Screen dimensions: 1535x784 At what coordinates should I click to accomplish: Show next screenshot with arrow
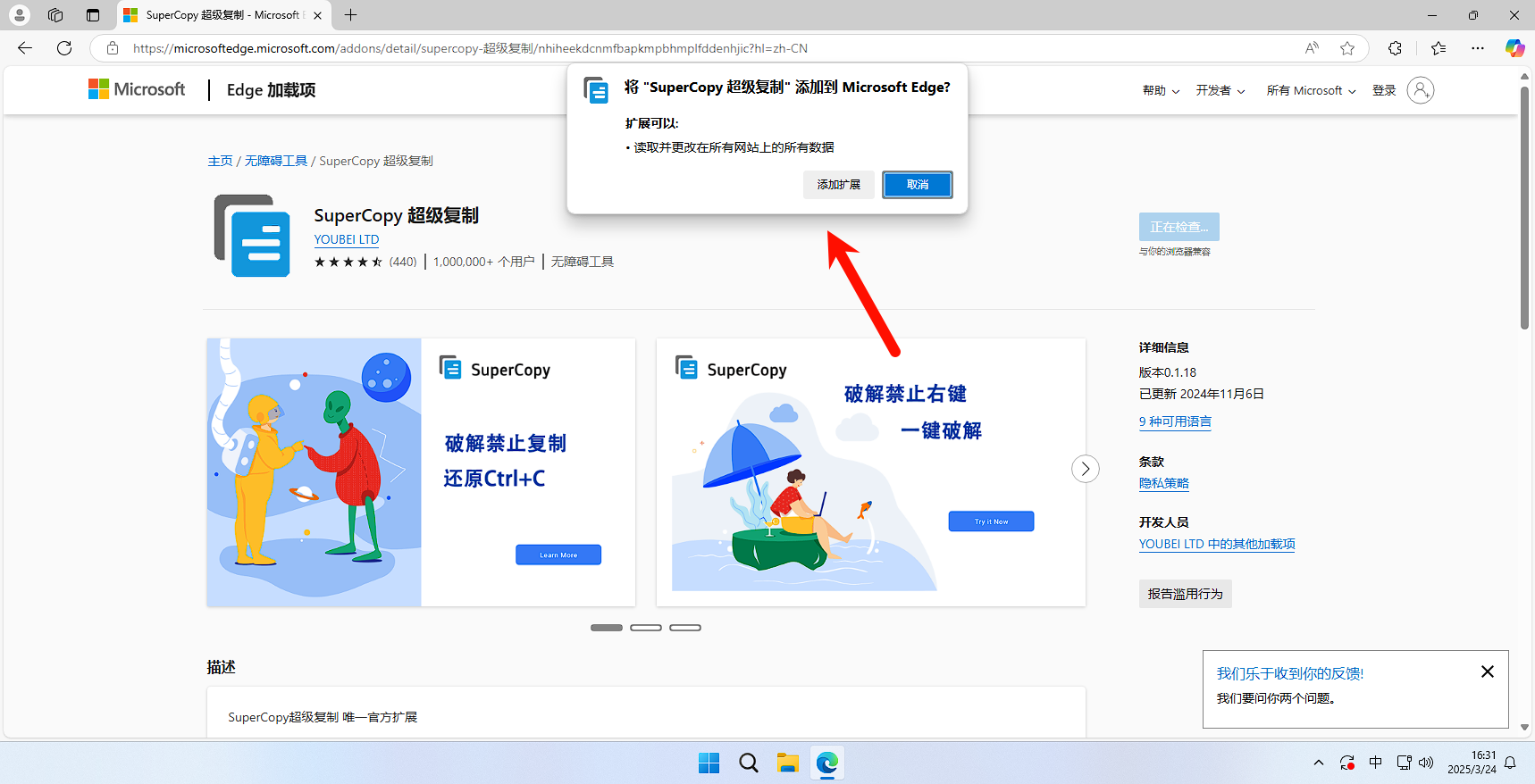point(1086,469)
